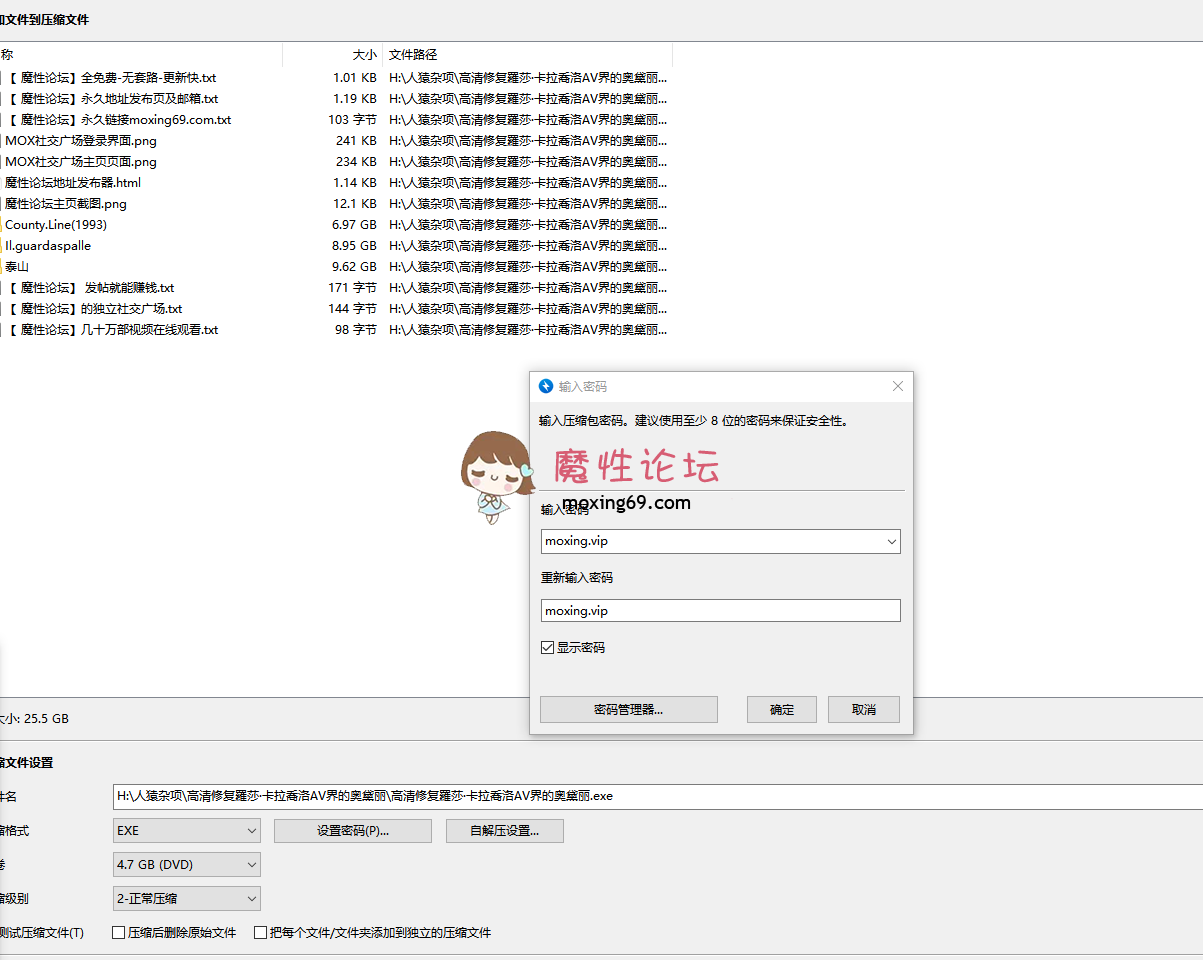
Task: Uncheck the show password checkbox
Action: 547,648
